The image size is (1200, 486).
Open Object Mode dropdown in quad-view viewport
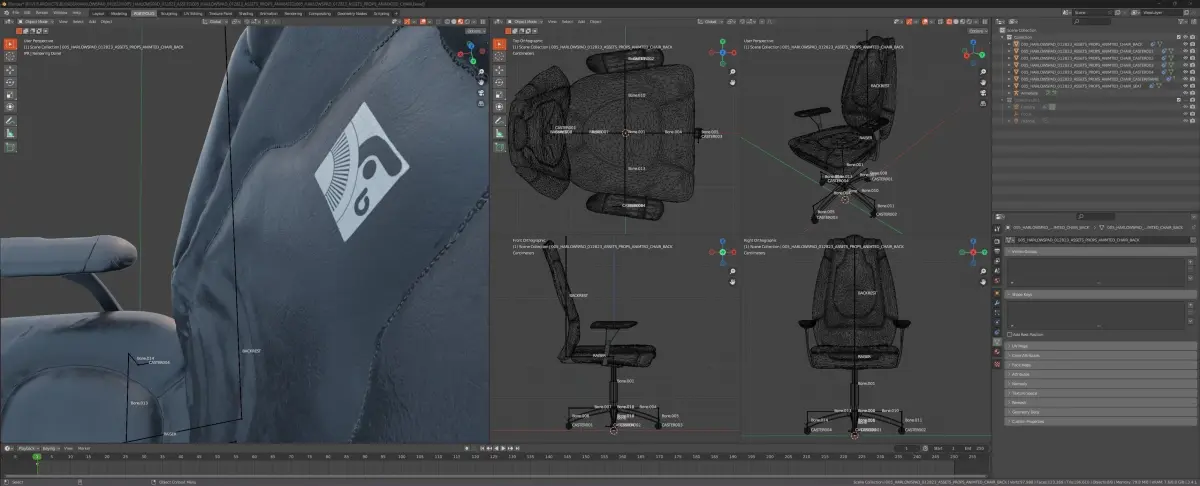click(526, 20)
